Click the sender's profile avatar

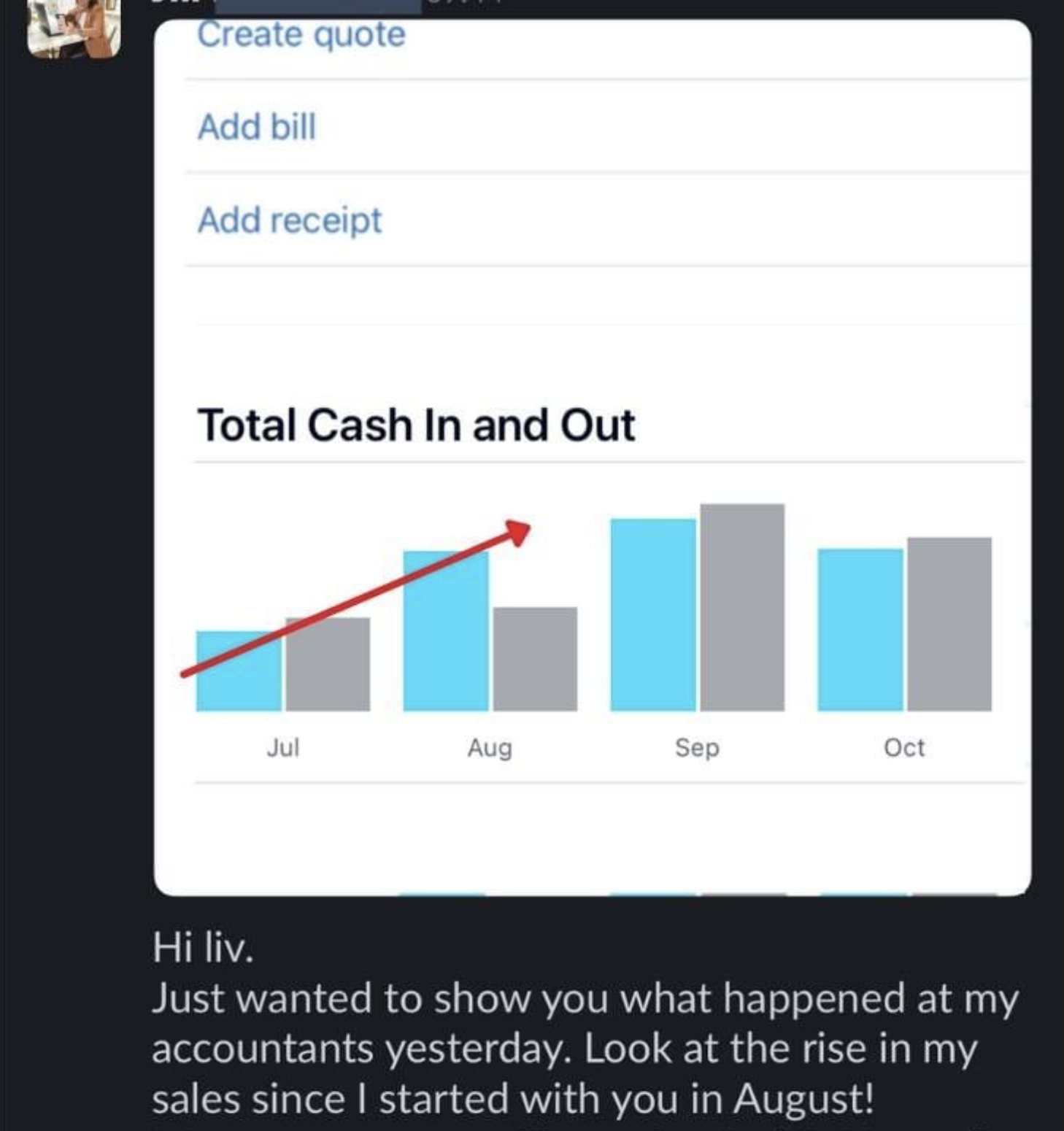73,29
